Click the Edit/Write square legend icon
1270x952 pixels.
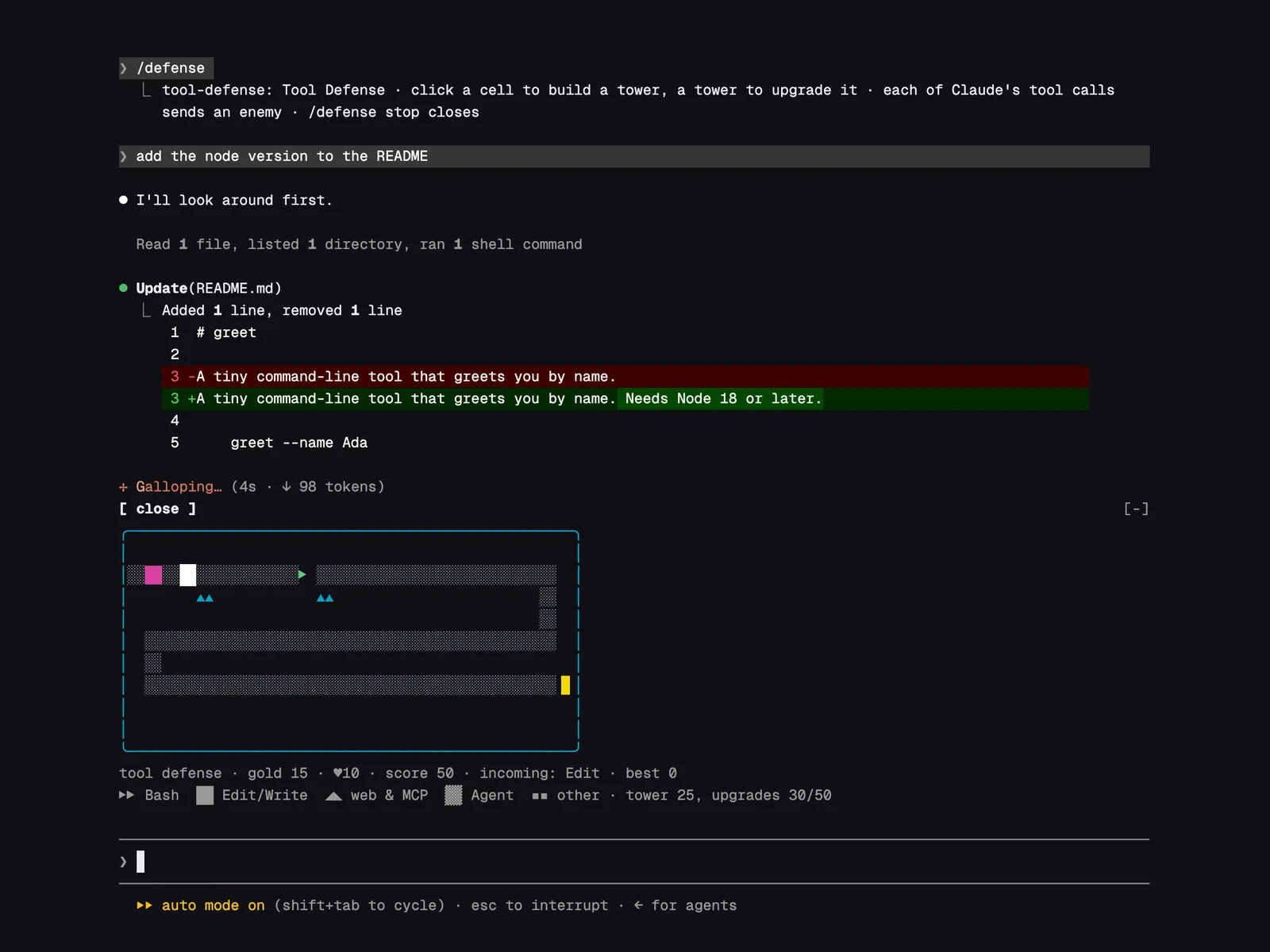coord(205,795)
